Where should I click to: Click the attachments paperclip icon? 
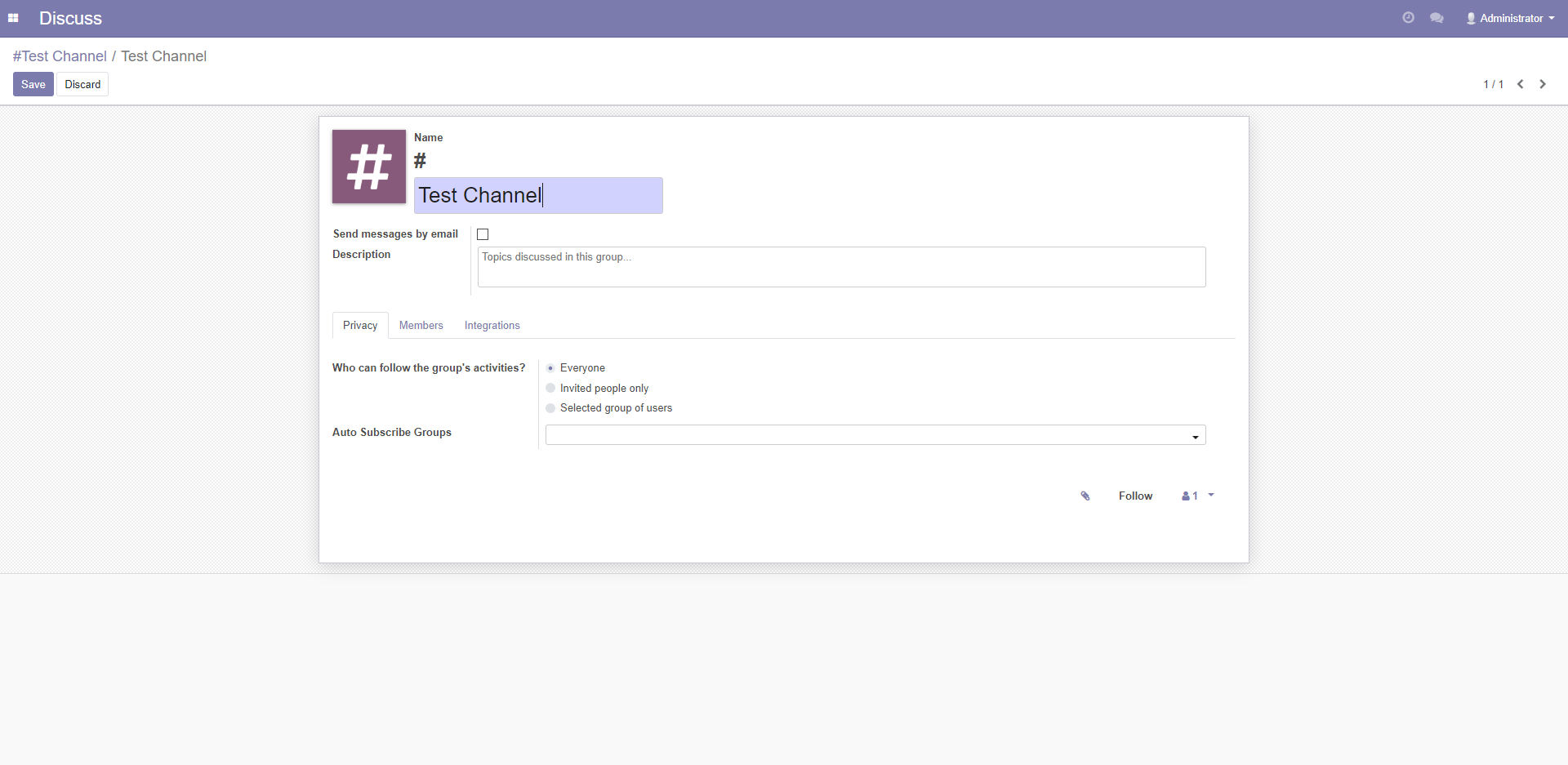point(1085,496)
